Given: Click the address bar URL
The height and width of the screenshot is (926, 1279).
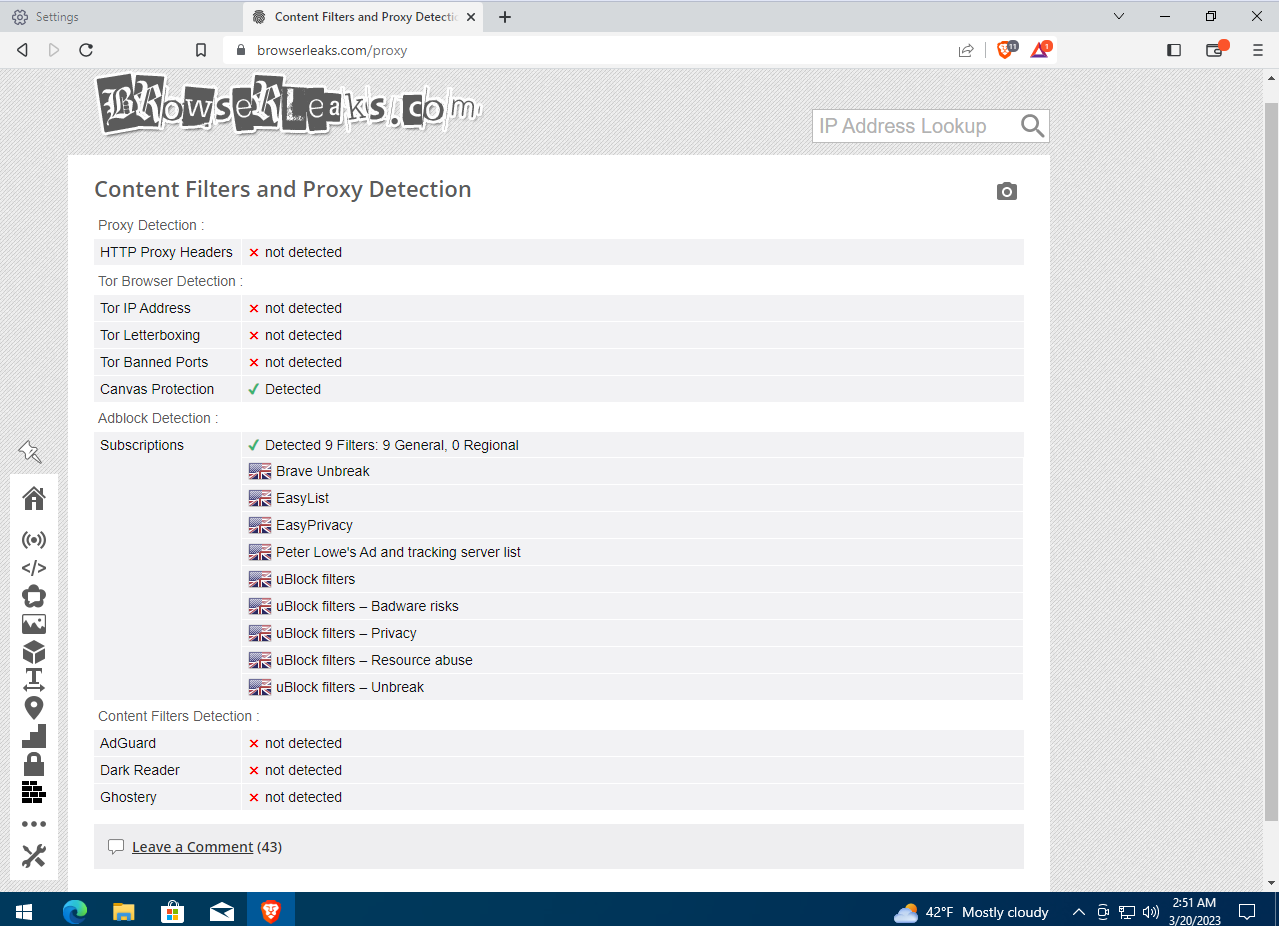Looking at the screenshot, I should click(x=332, y=50).
